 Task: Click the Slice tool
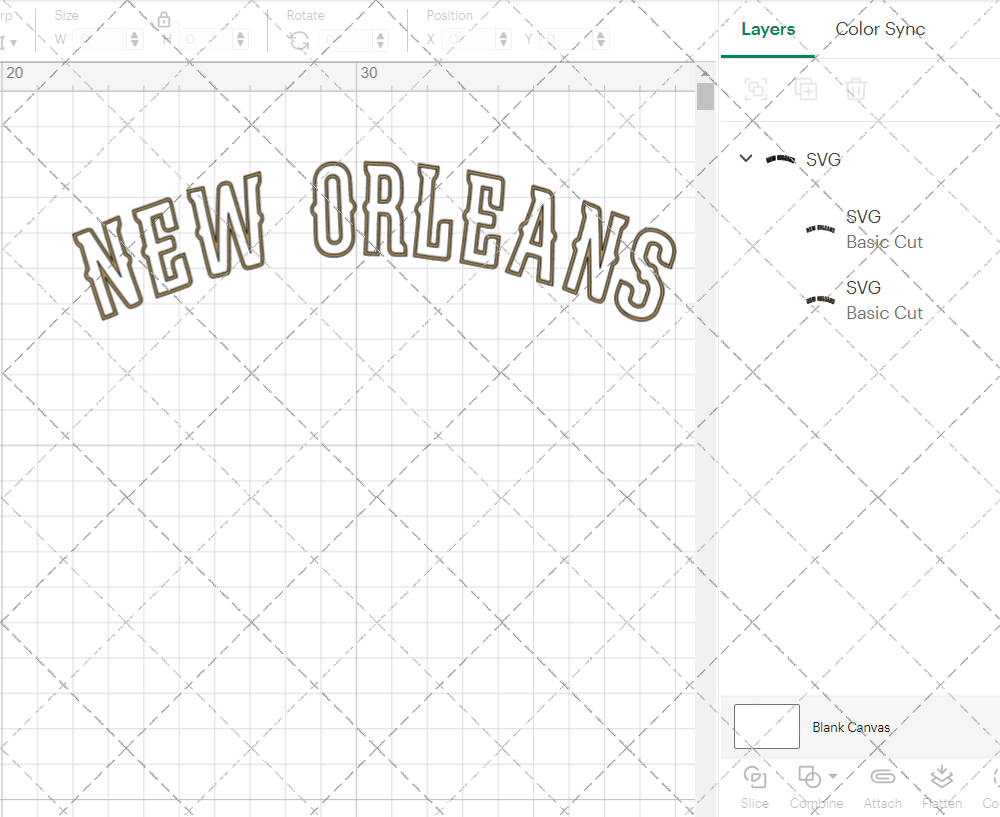(754, 788)
